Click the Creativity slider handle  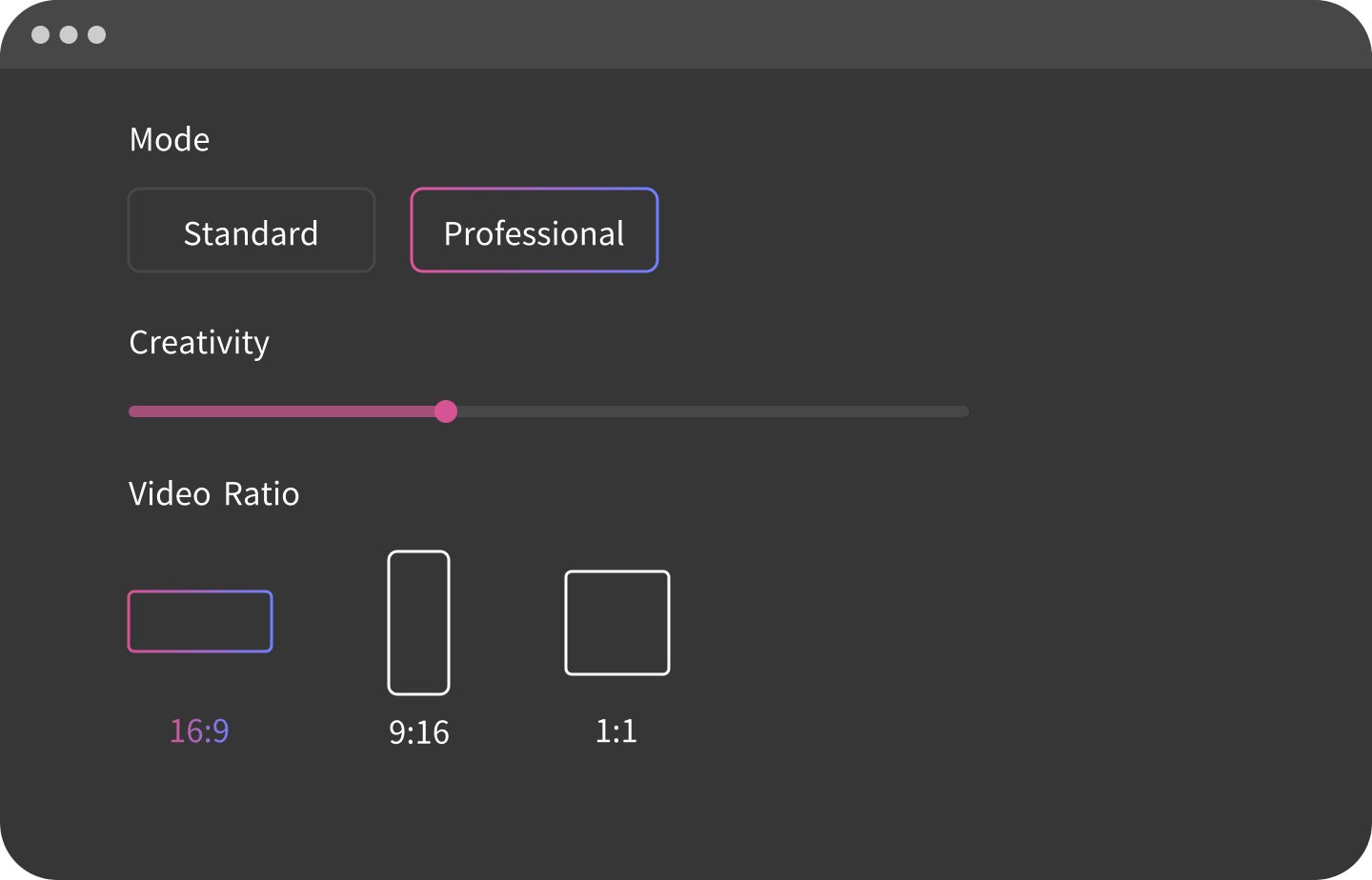click(446, 411)
